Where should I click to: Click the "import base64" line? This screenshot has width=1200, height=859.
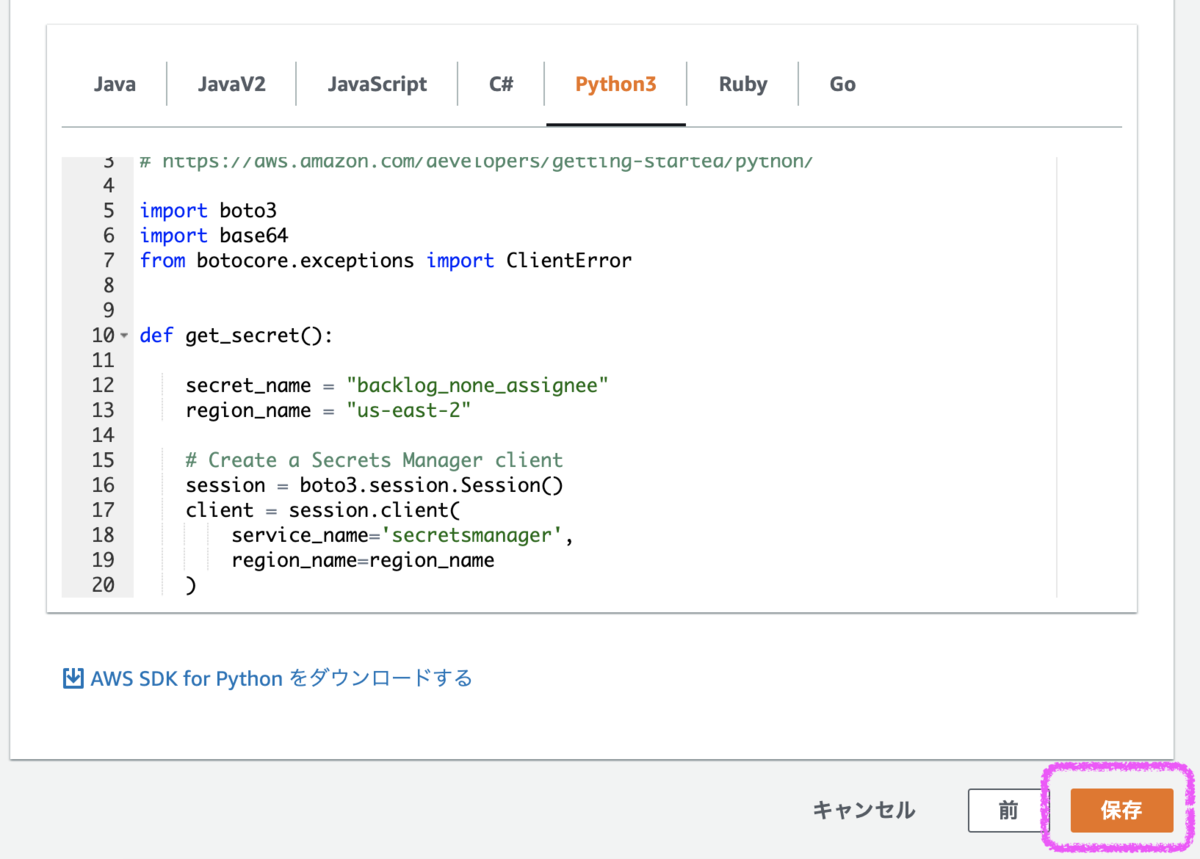(213, 236)
